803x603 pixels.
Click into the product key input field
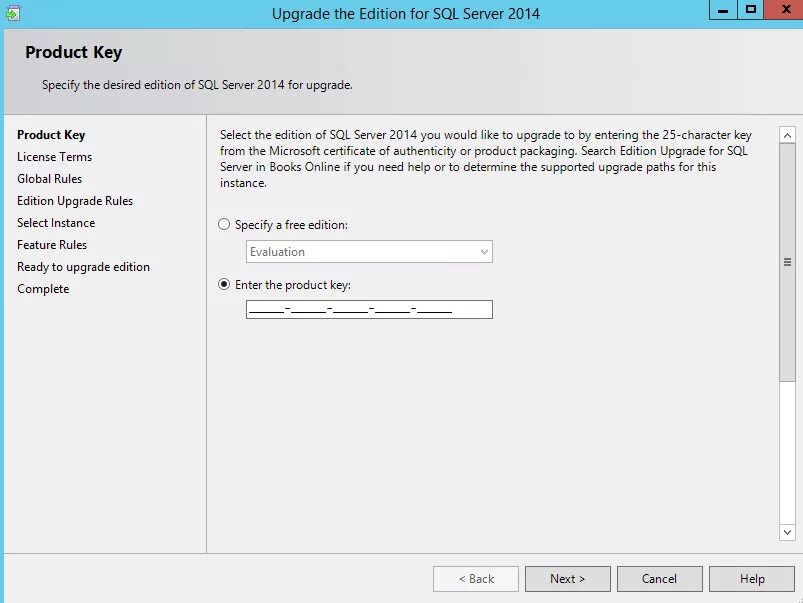(369, 309)
